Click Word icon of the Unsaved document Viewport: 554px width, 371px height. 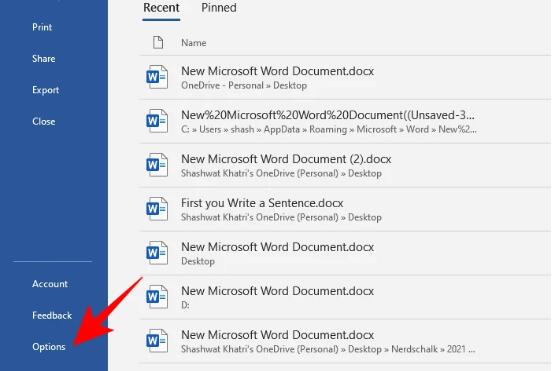[157, 121]
